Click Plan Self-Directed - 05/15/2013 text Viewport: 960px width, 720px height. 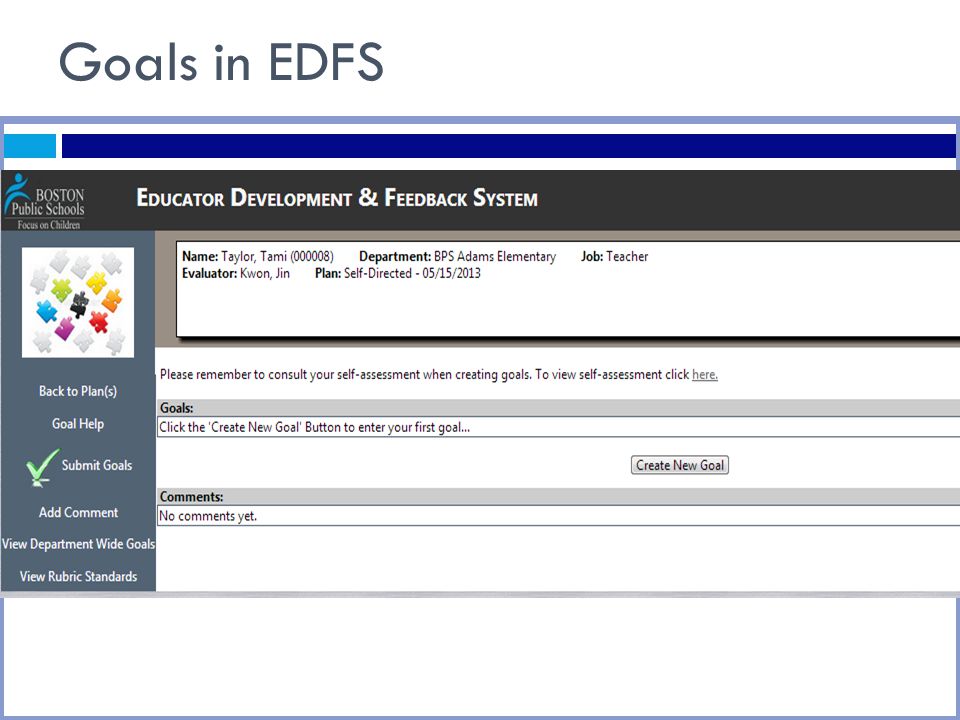(398, 273)
